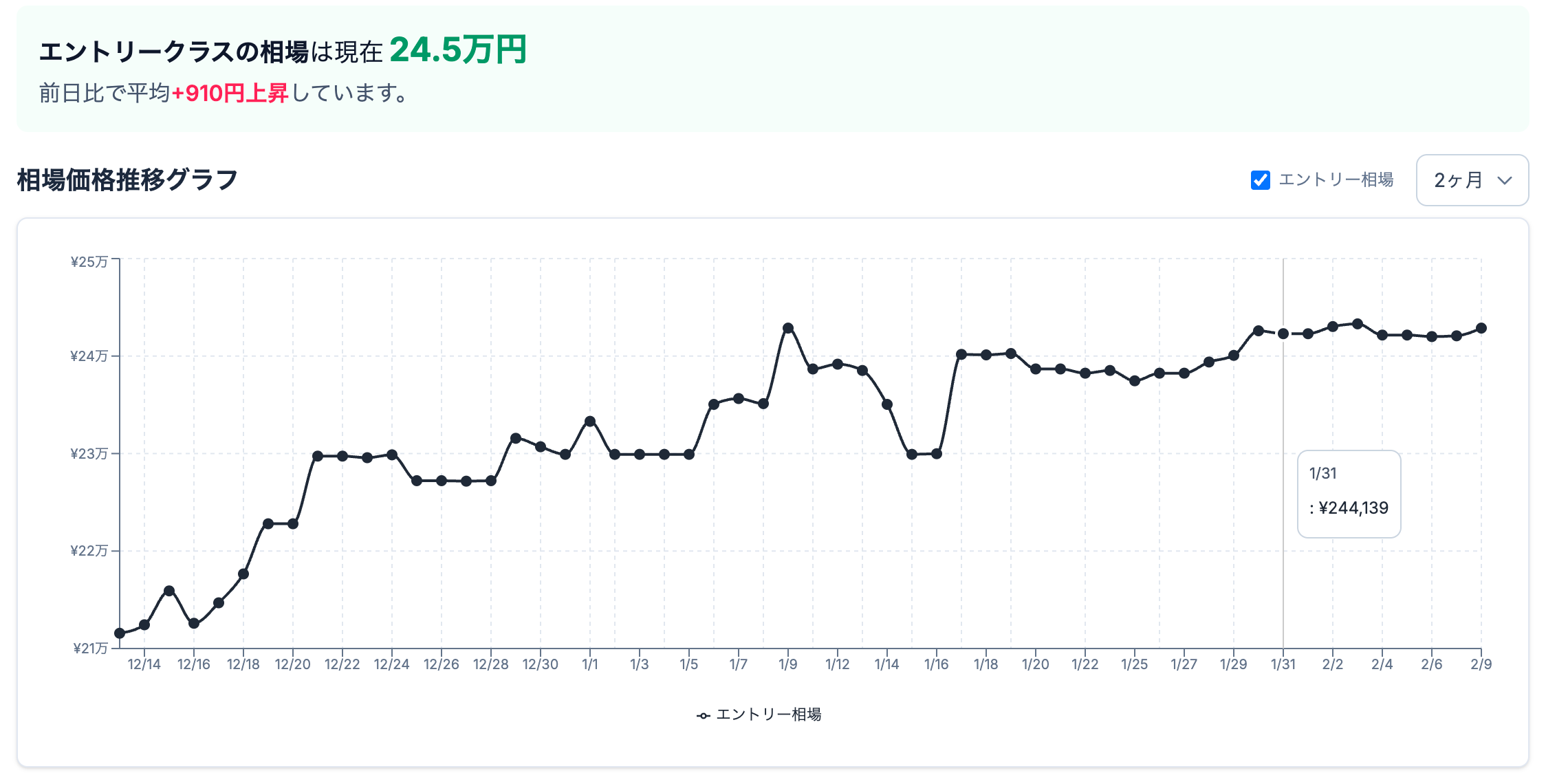Click the エントリー相場 legend marker icon
Screen dimensions: 1546x784
pos(703,716)
